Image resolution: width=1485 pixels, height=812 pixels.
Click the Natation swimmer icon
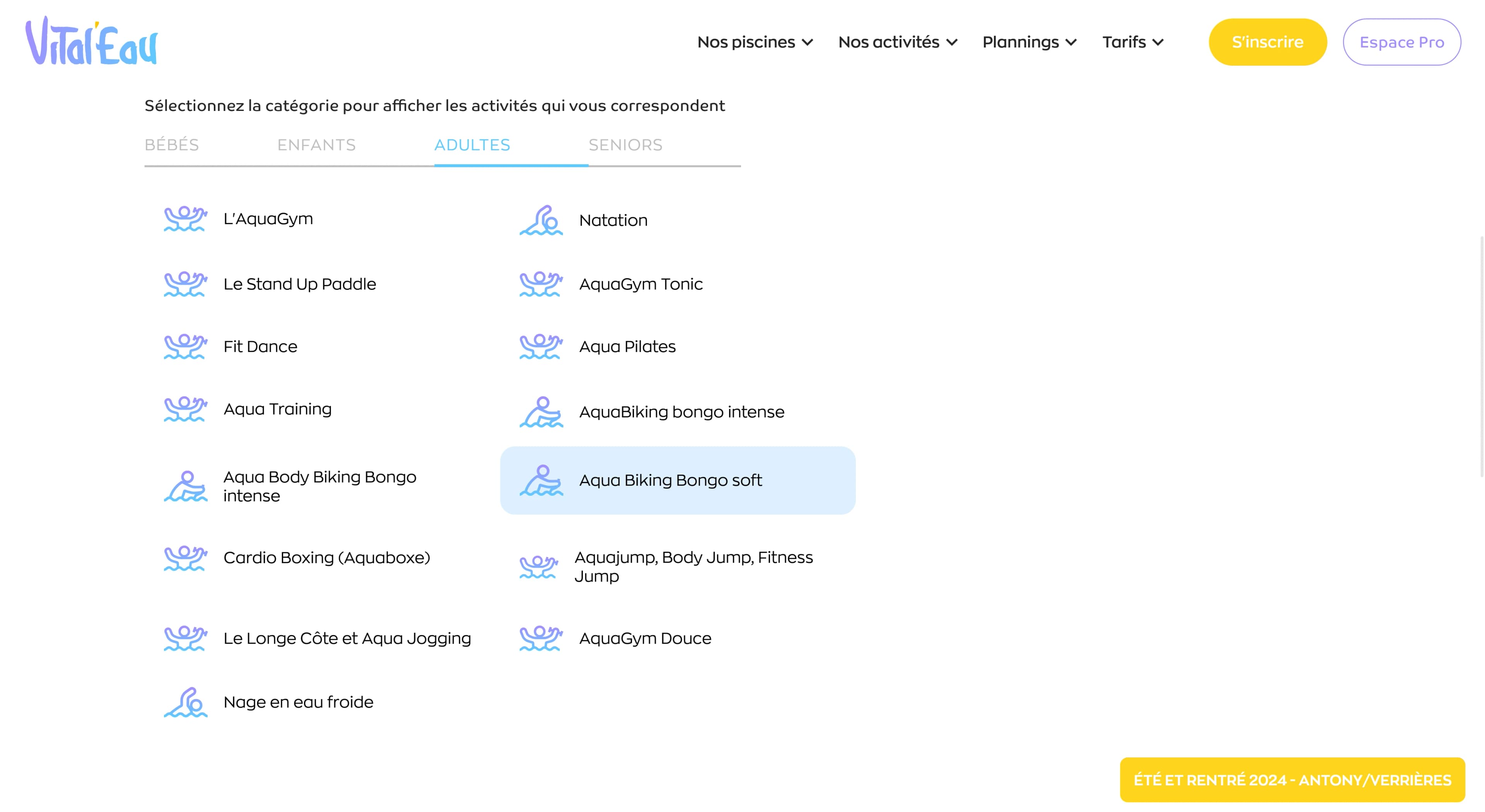coord(541,220)
